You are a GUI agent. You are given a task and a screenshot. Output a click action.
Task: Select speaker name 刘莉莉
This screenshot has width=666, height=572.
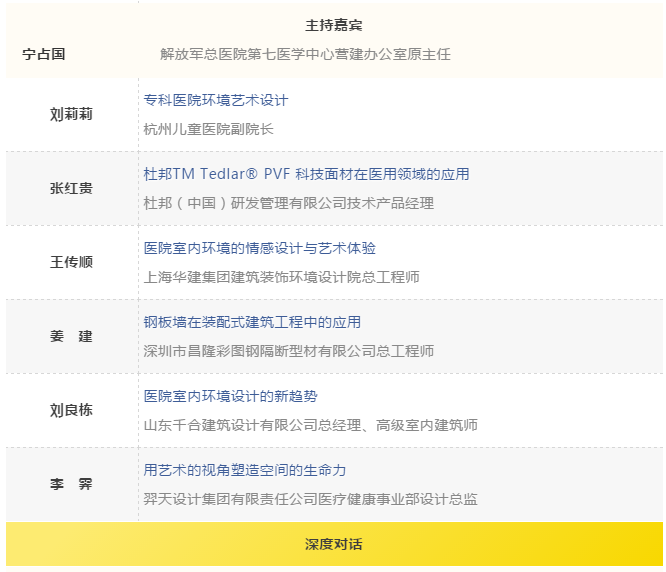click(x=71, y=114)
